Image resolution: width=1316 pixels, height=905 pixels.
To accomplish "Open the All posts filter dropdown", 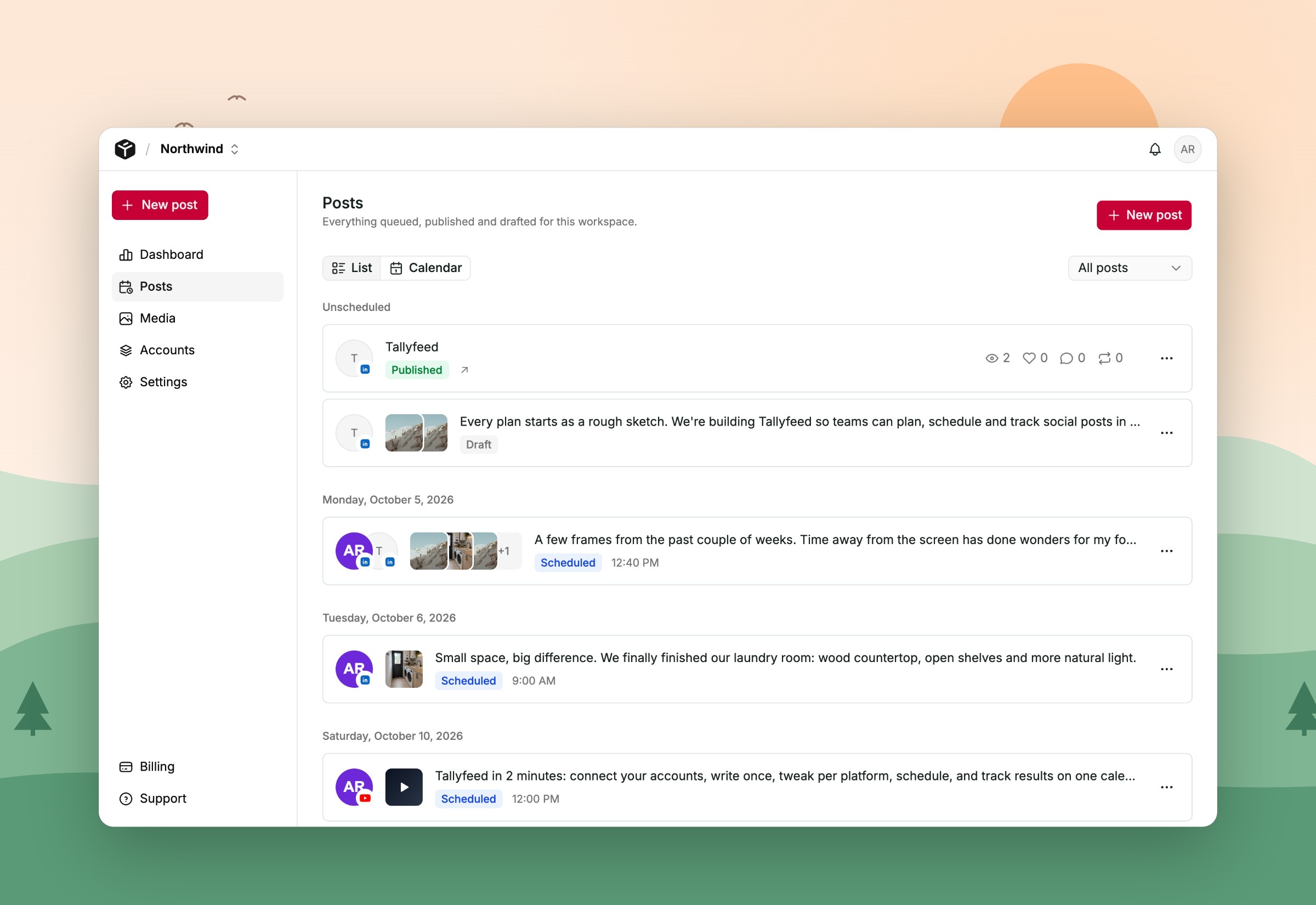I will tap(1130, 268).
